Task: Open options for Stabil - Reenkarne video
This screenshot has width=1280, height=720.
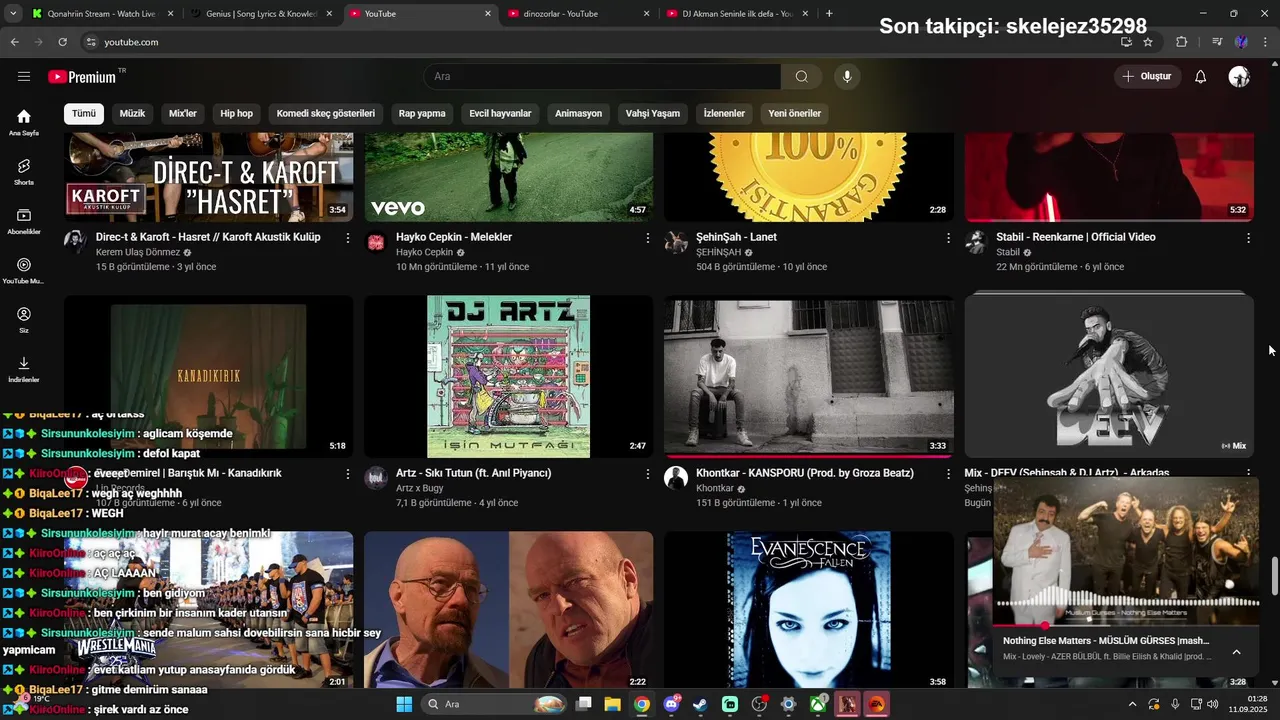Action: (x=1248, y=238)
